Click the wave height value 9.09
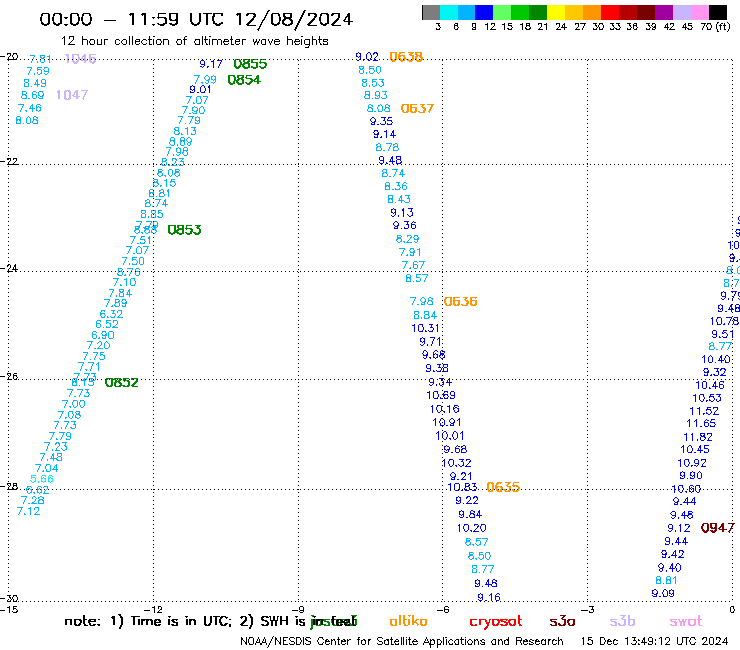The image size is (740, 650). [663, 593]
